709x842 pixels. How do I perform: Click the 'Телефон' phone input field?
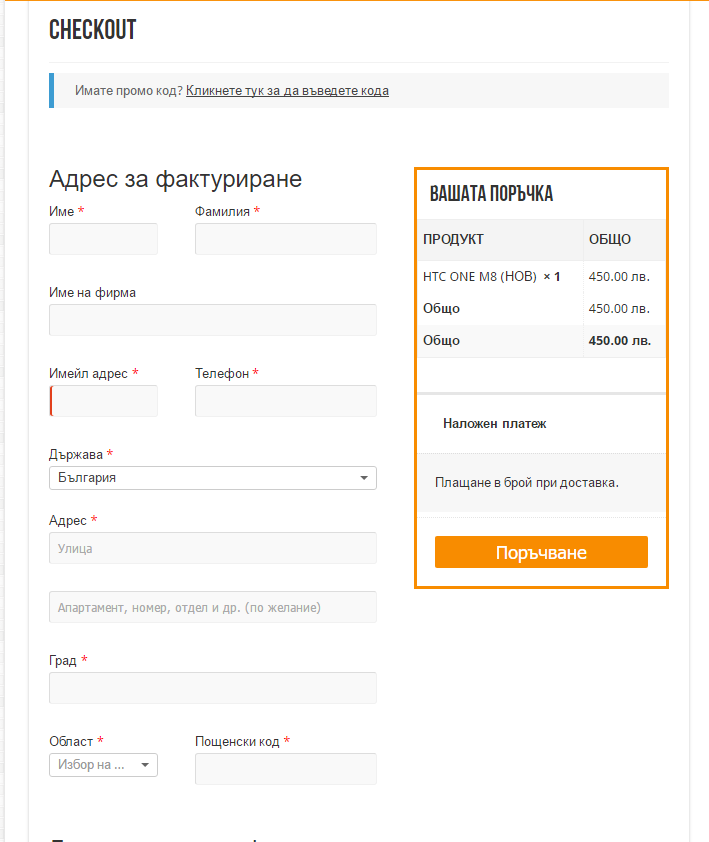click(286, 401)
